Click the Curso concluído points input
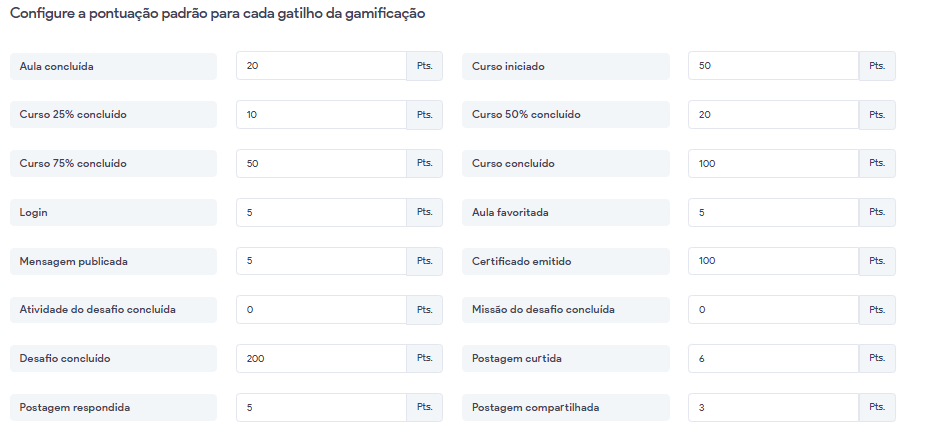 click(x=773, y=163)
